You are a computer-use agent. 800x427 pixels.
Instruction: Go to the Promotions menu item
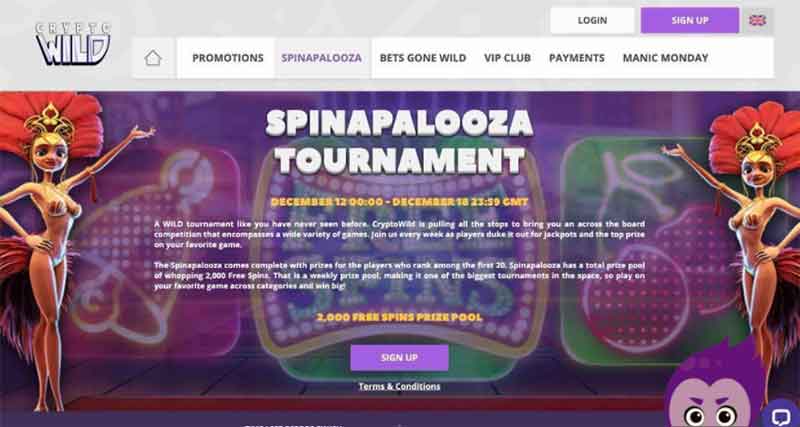coord(228,58)
